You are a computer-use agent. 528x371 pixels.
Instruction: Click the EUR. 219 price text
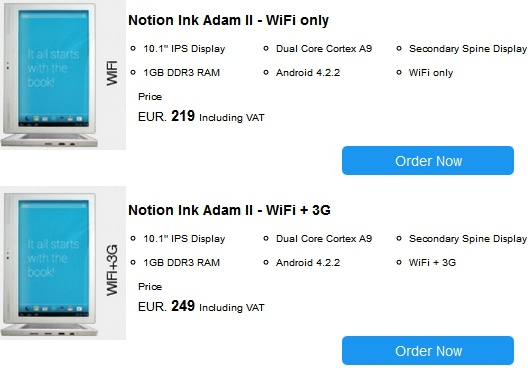(x=166, y=116)
